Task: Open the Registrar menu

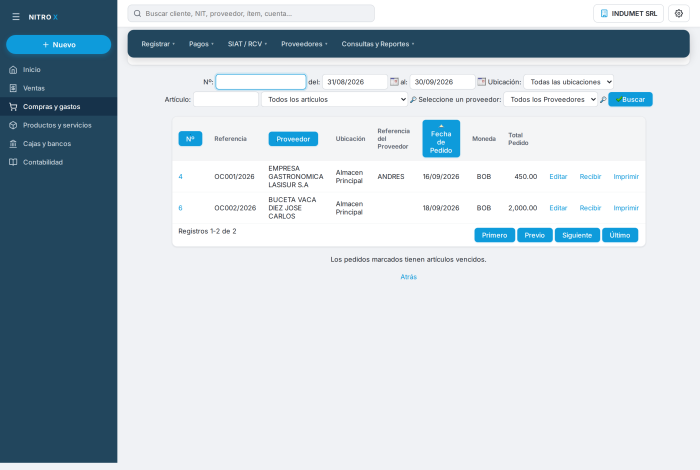Action: (158, 44)
